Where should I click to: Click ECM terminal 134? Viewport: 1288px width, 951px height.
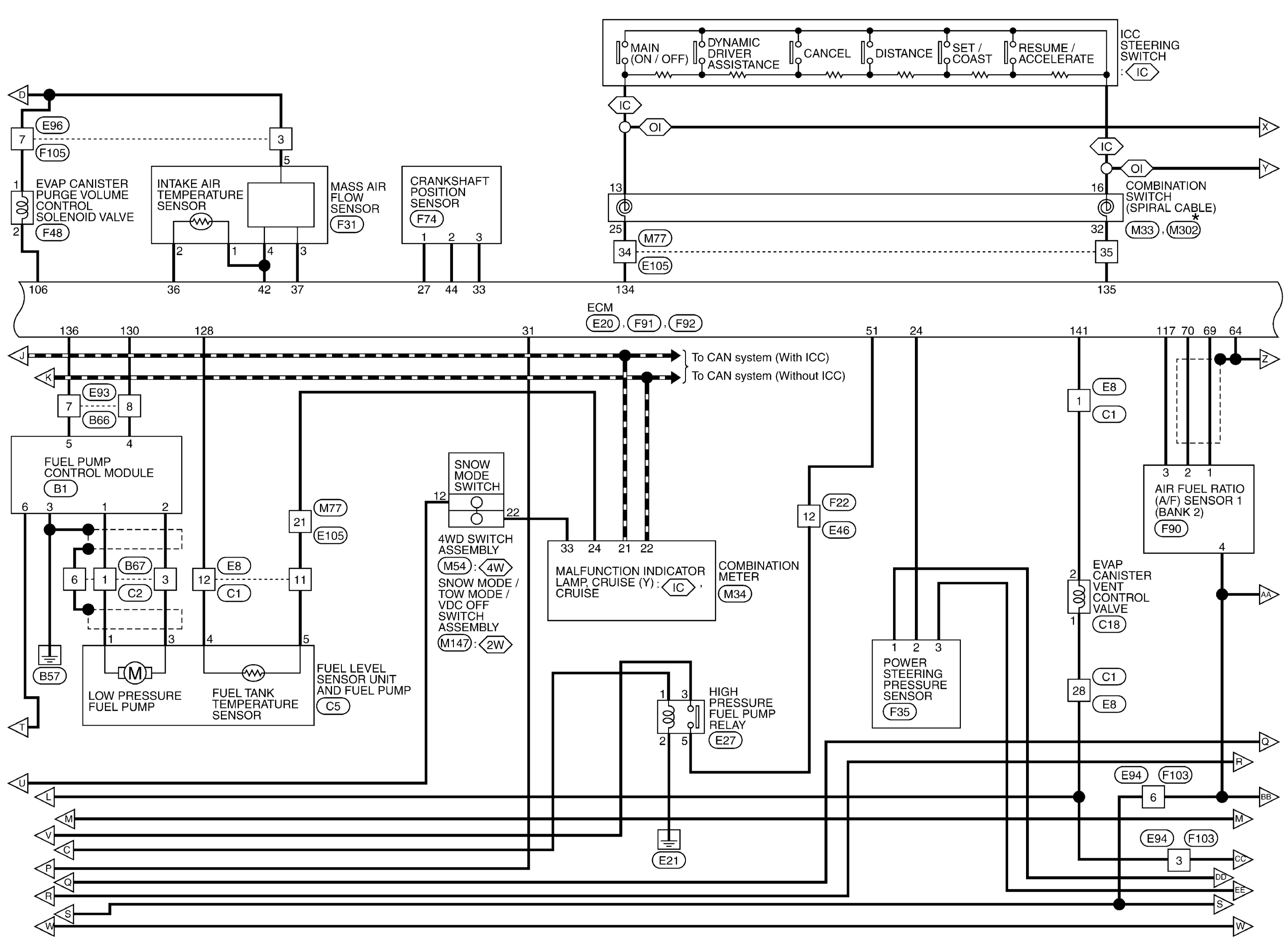pyautogui.click(x=625, y=290)
